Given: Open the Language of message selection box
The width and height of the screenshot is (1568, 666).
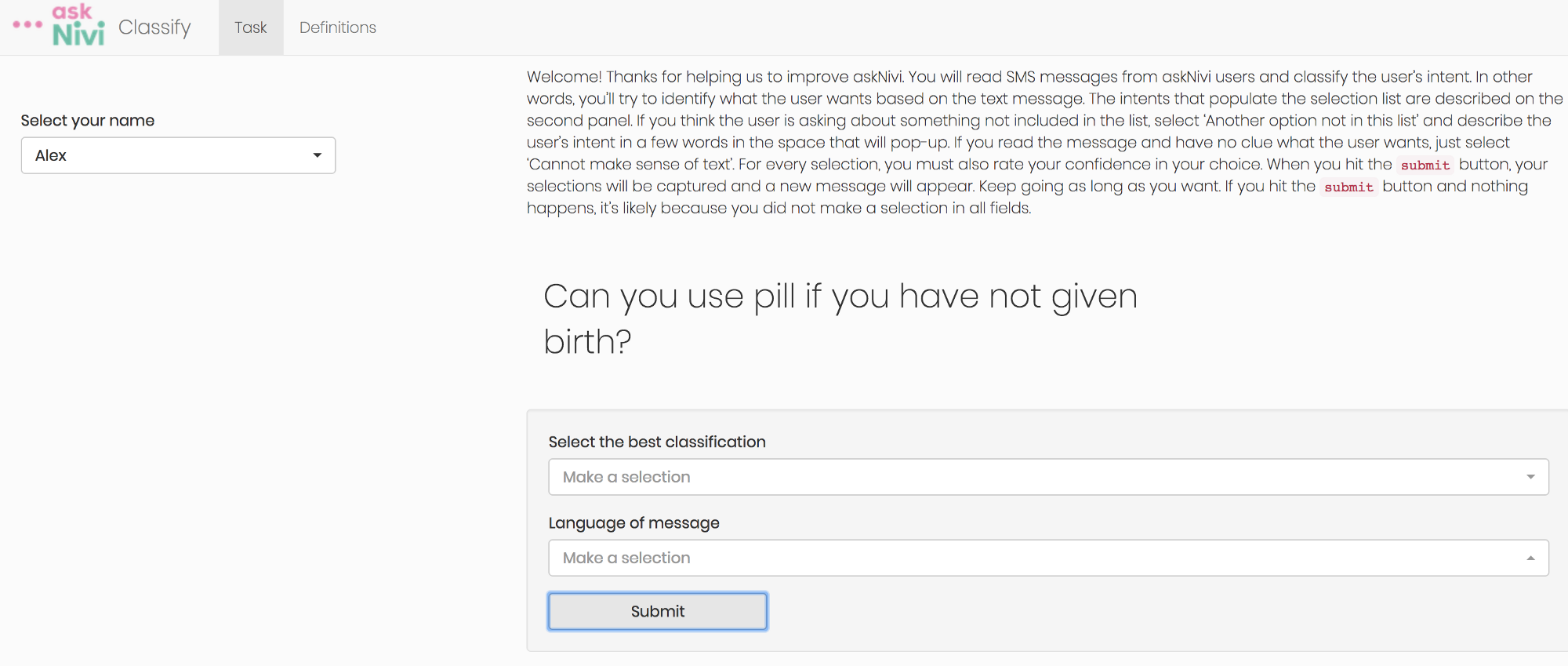Looking at the screenshot, I should click(1048, 558).
